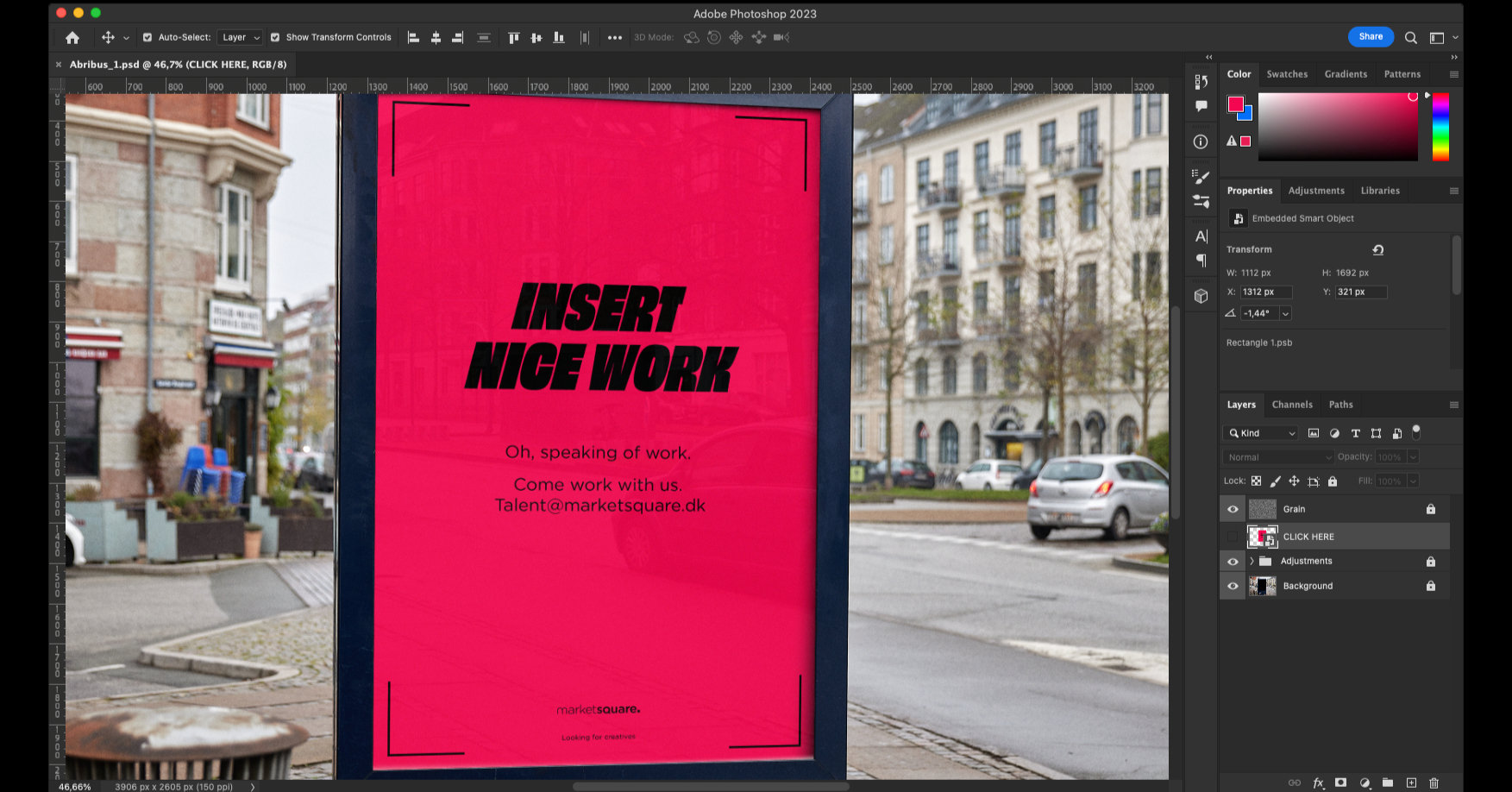
Task: Click the rainbow hue slider
Action: click(x=1440, y=127)
